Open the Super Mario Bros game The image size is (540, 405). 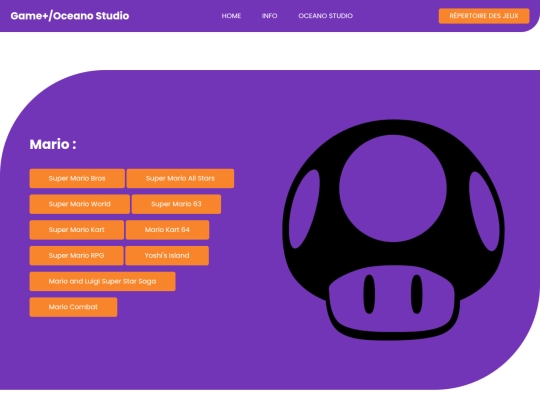(77, 178)
